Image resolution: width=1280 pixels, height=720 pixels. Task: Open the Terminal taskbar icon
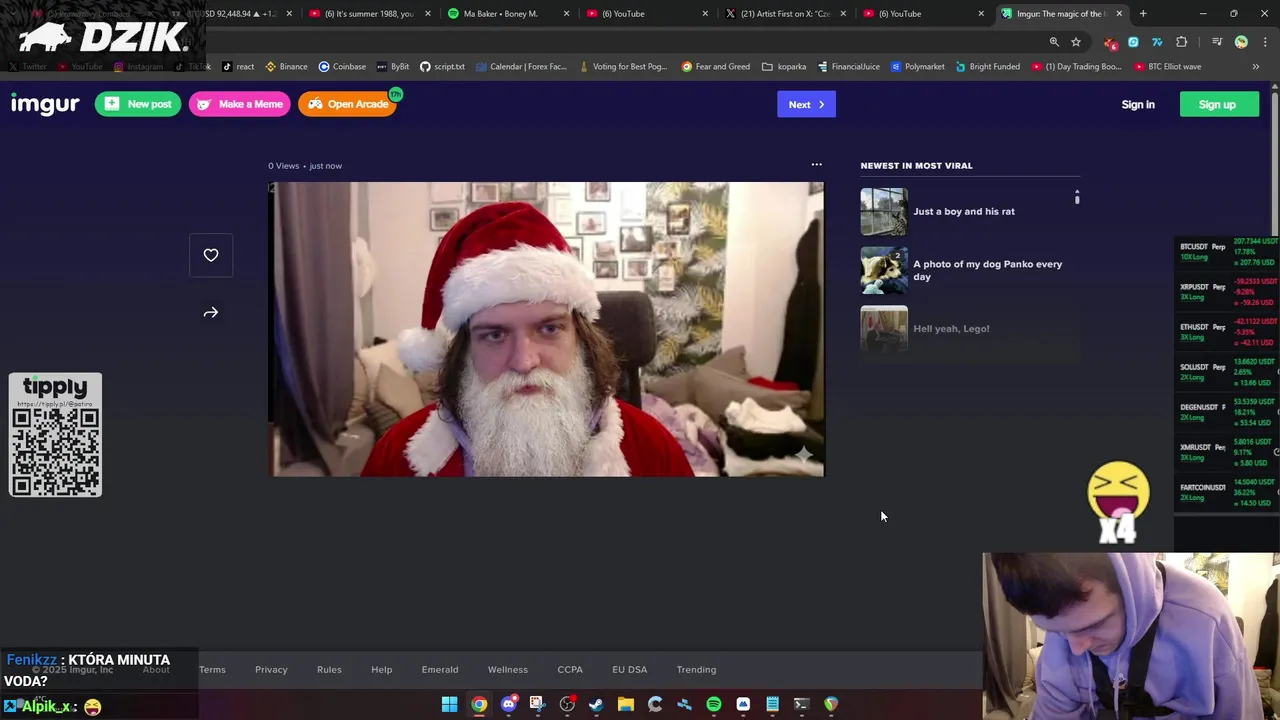(x=801, y=705)
